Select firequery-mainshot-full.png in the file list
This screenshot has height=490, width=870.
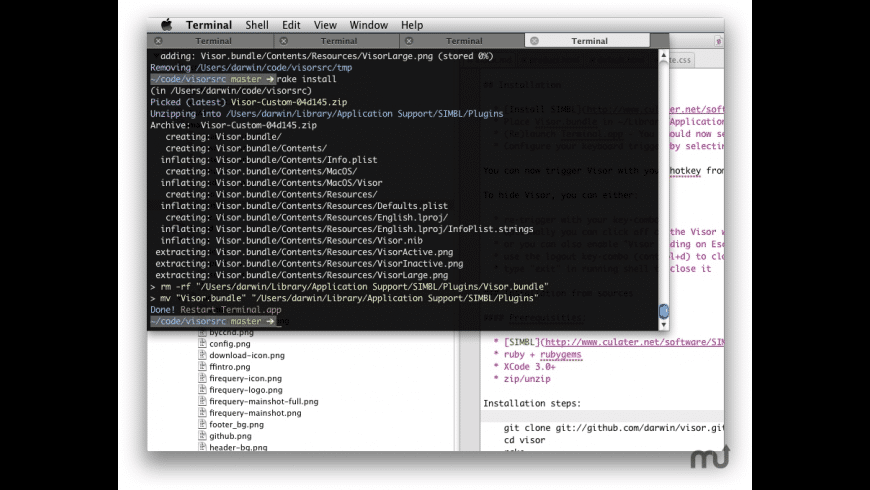[264, 402]
